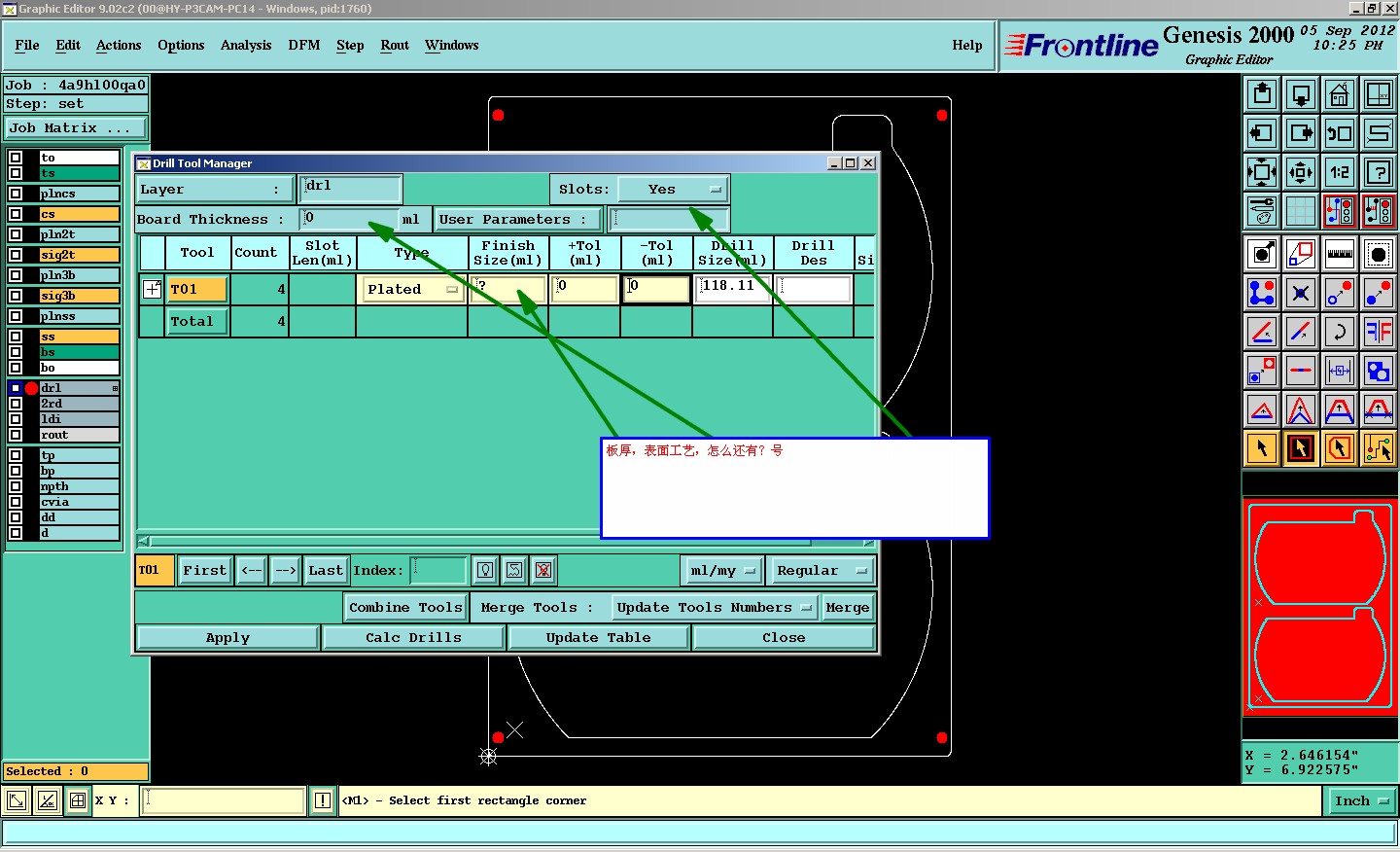Select the polygon selection arrow icon
1400x852 pixels.
[x=1340, y=448]
